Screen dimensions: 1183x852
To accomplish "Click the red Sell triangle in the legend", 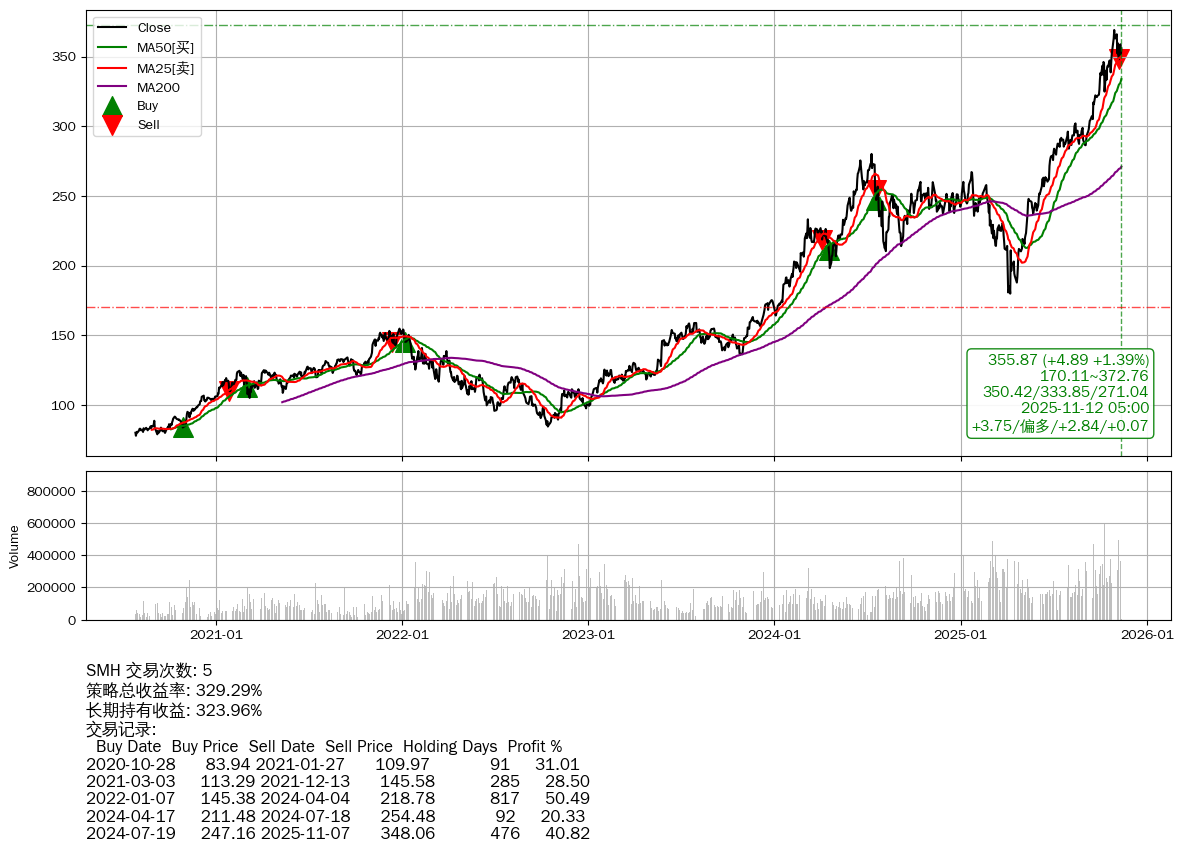I will pos(113,125).
